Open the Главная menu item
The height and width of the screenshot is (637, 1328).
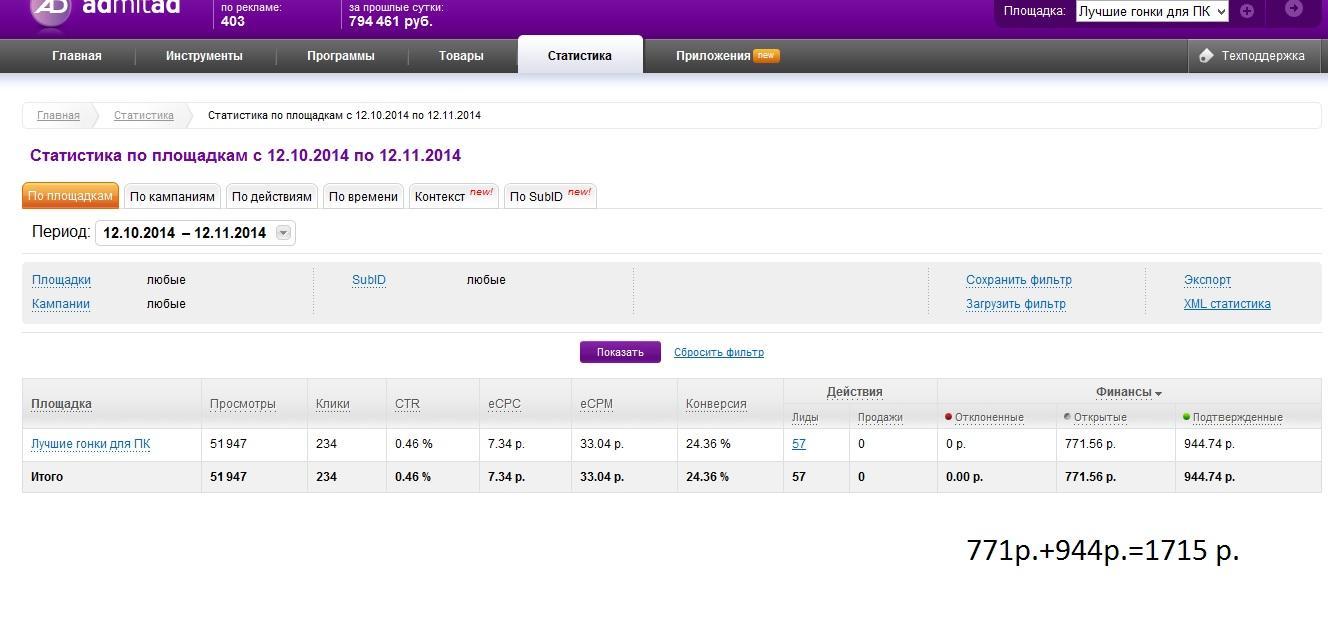click(x=77, y=56)
